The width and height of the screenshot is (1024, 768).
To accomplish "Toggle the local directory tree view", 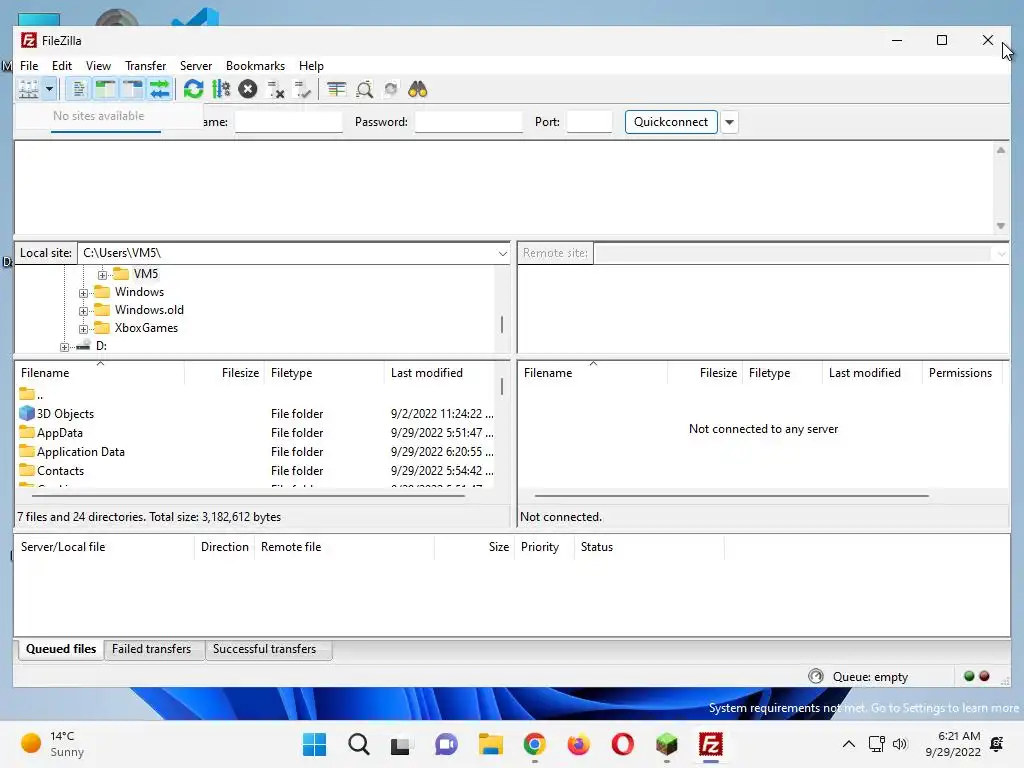I will tap(105, 89).
